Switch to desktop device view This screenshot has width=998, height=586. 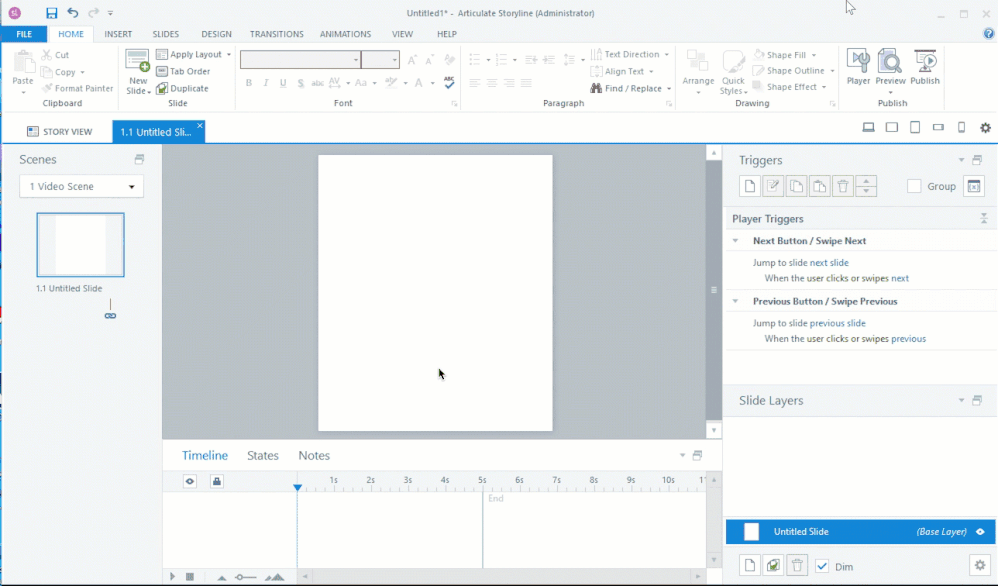(868, 127)
